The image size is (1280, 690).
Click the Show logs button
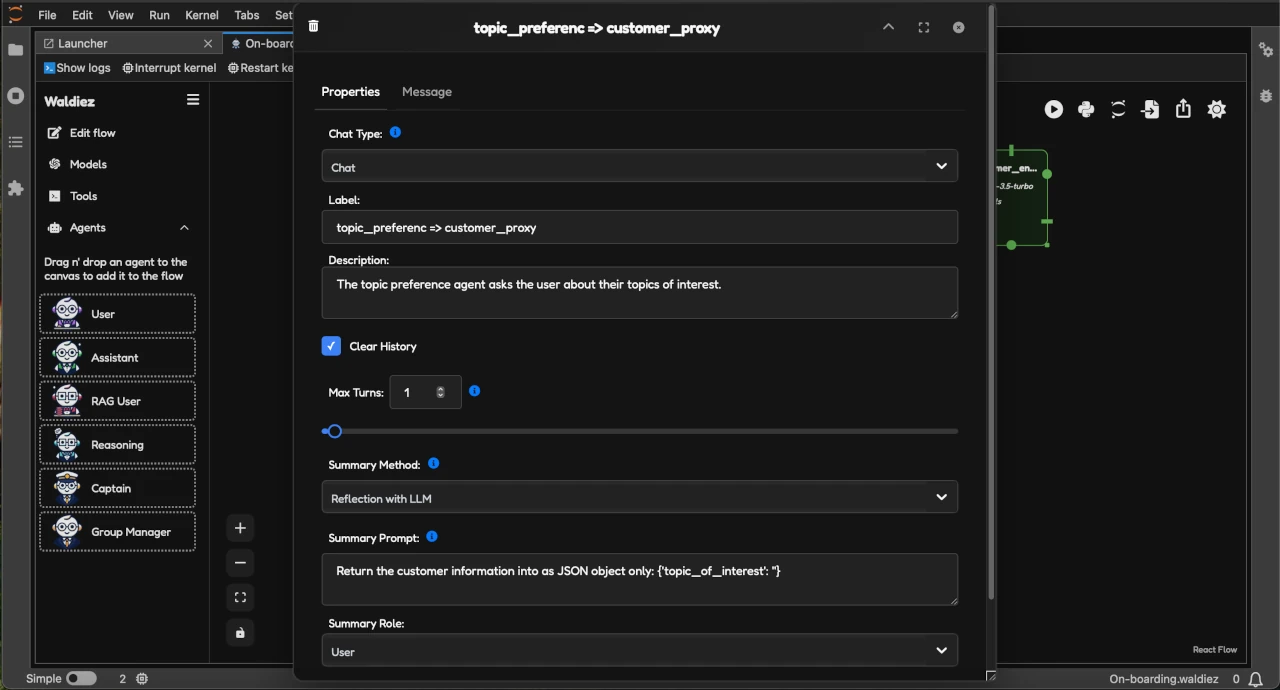coord(77,68)
